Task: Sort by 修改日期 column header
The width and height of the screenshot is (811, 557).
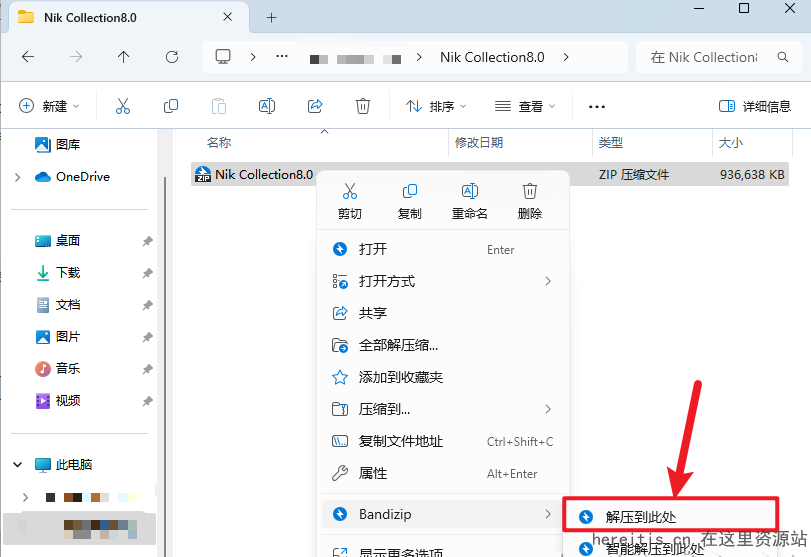Action: [x=478, y=142]
